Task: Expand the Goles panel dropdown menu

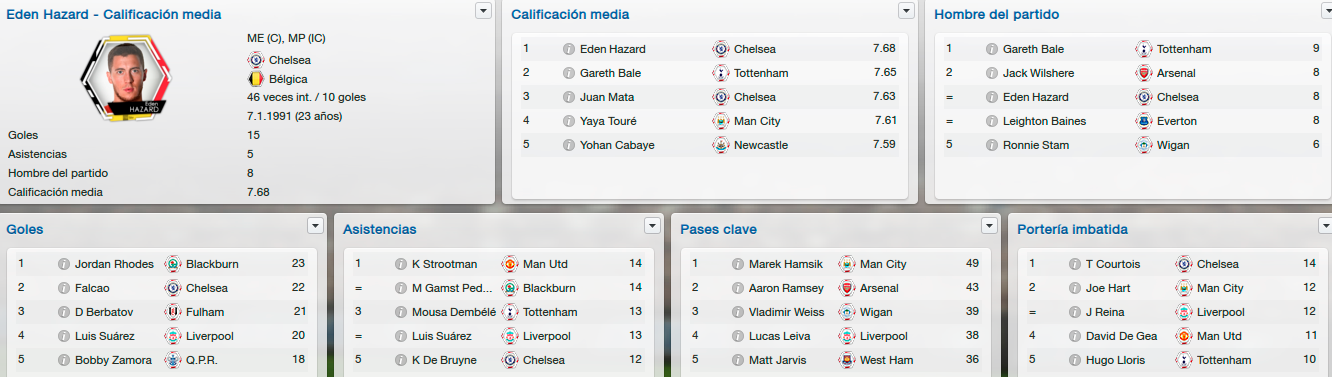Action: coord(317,225)
